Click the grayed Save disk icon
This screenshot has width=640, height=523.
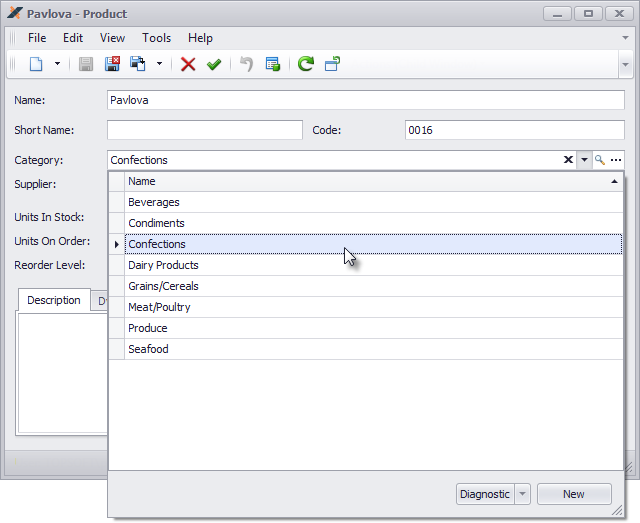tap(86, 64)
